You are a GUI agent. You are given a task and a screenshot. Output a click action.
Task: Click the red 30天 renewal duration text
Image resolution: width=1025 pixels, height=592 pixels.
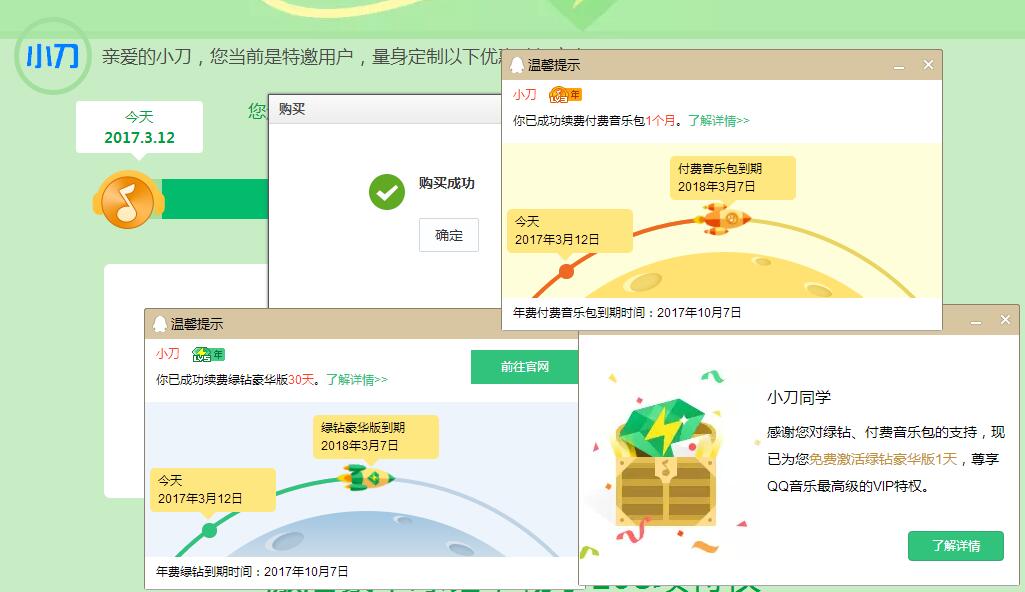pyautogui.click(x=301, y=380)
